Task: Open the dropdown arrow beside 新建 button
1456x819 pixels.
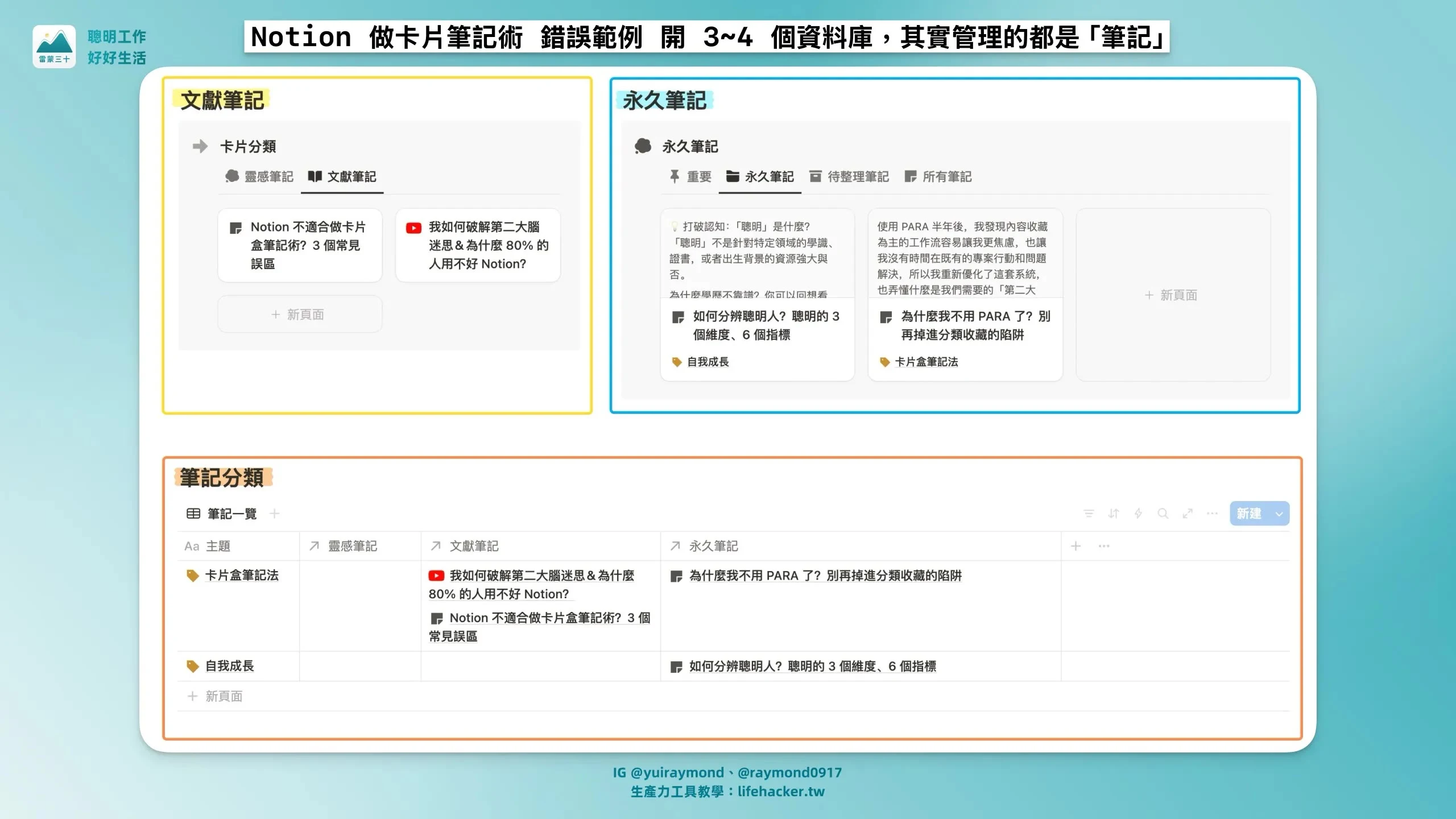Action: pyautogui.click(x=1279, y=514)
